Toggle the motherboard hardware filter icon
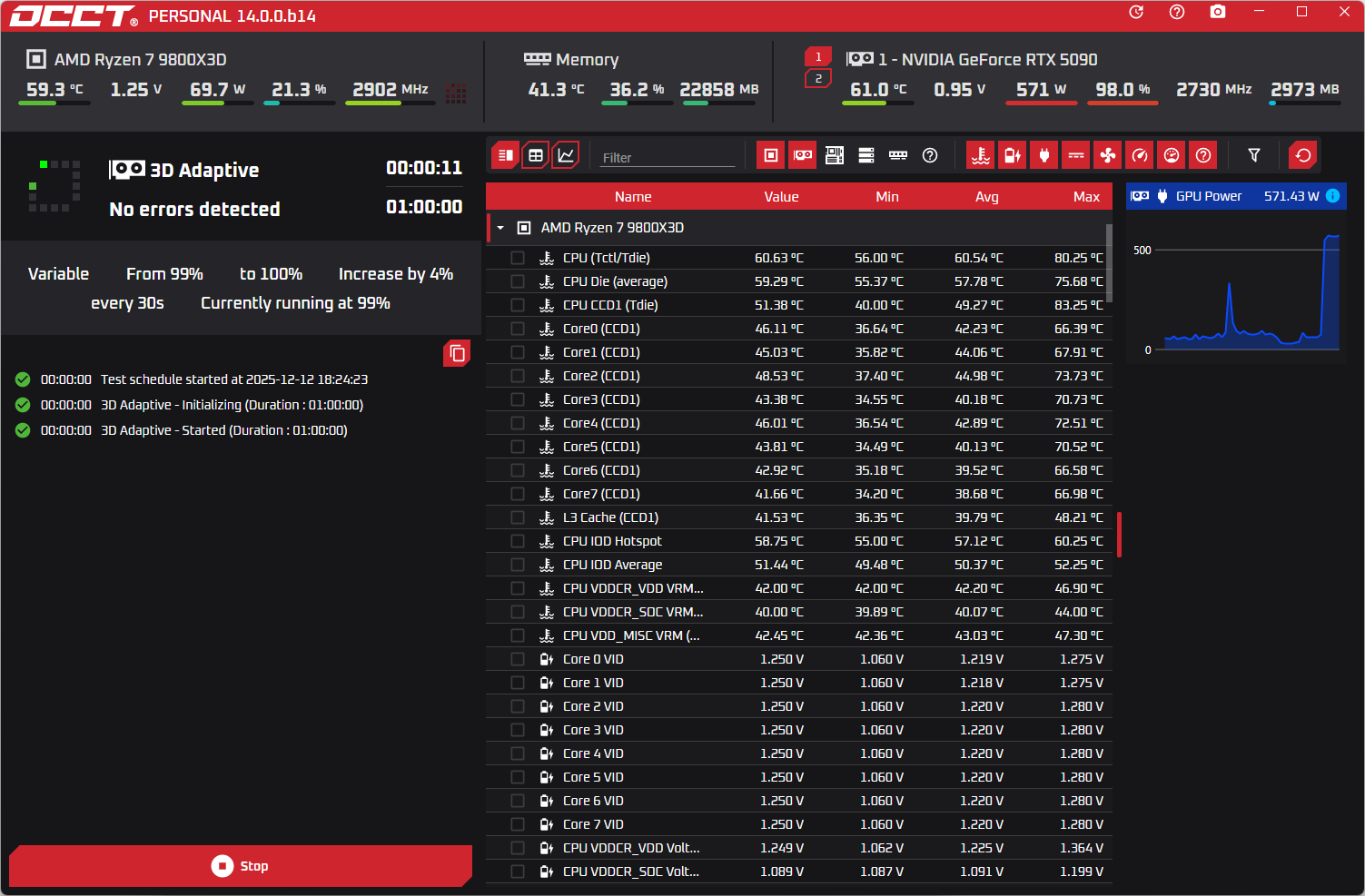 click(835, 155)
